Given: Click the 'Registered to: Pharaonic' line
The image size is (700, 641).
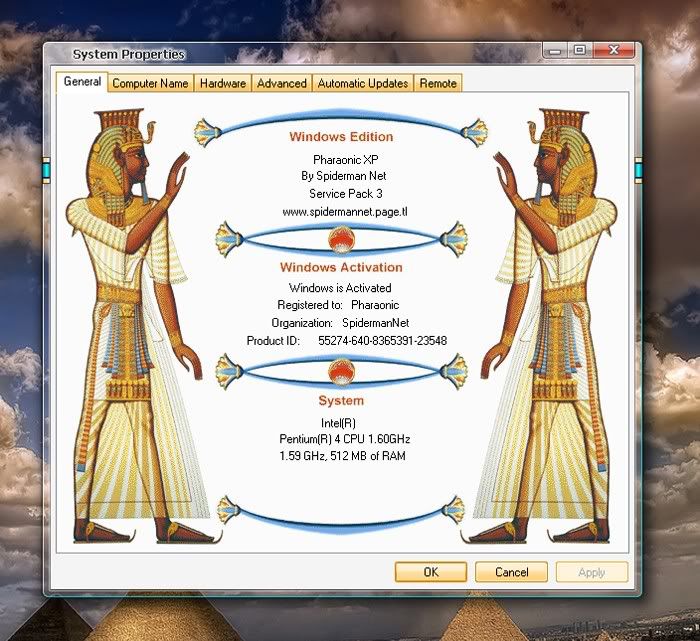Looking at the screenshot, I should (x=338, y=305).
